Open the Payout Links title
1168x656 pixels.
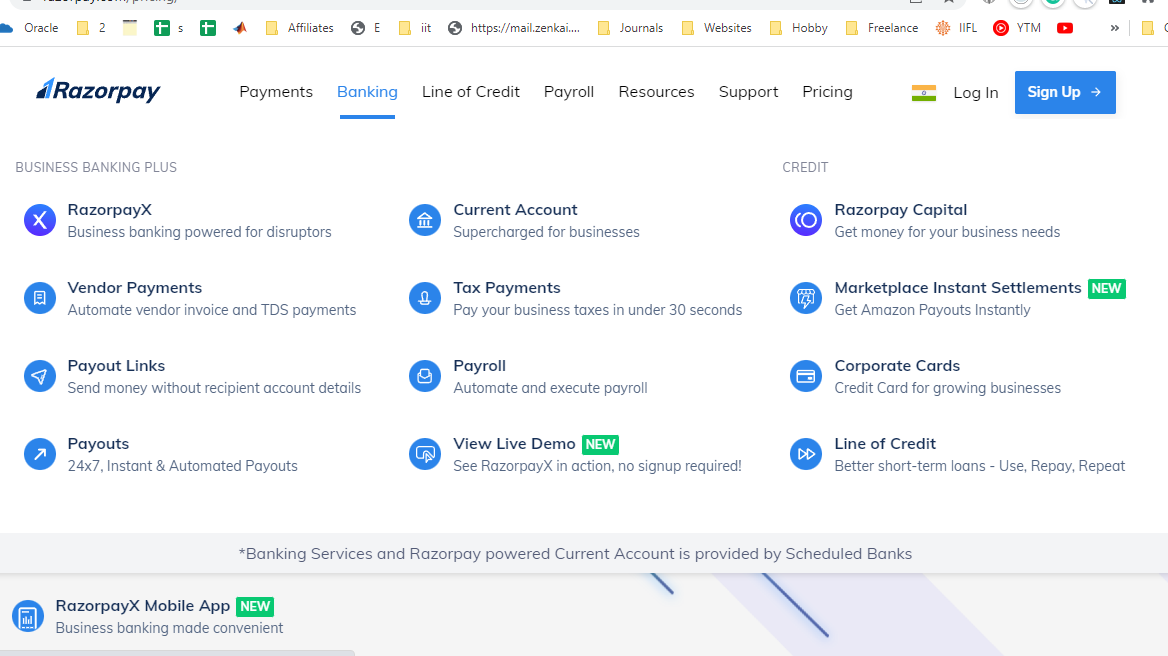click(x=116, y=366)
